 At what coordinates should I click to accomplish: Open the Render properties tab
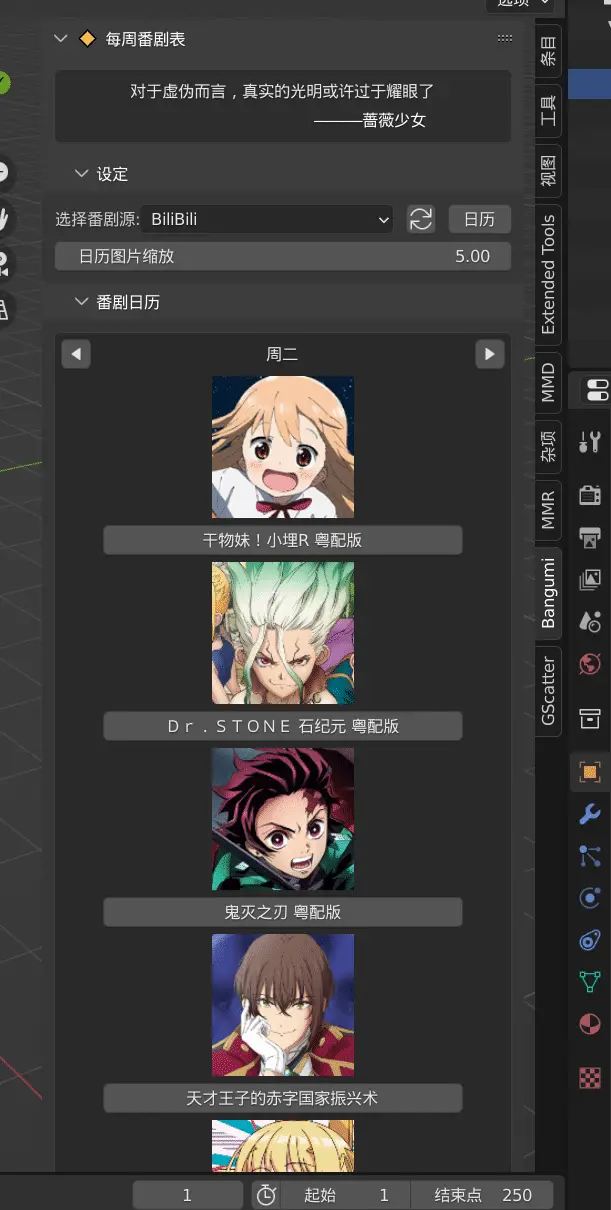590,494
